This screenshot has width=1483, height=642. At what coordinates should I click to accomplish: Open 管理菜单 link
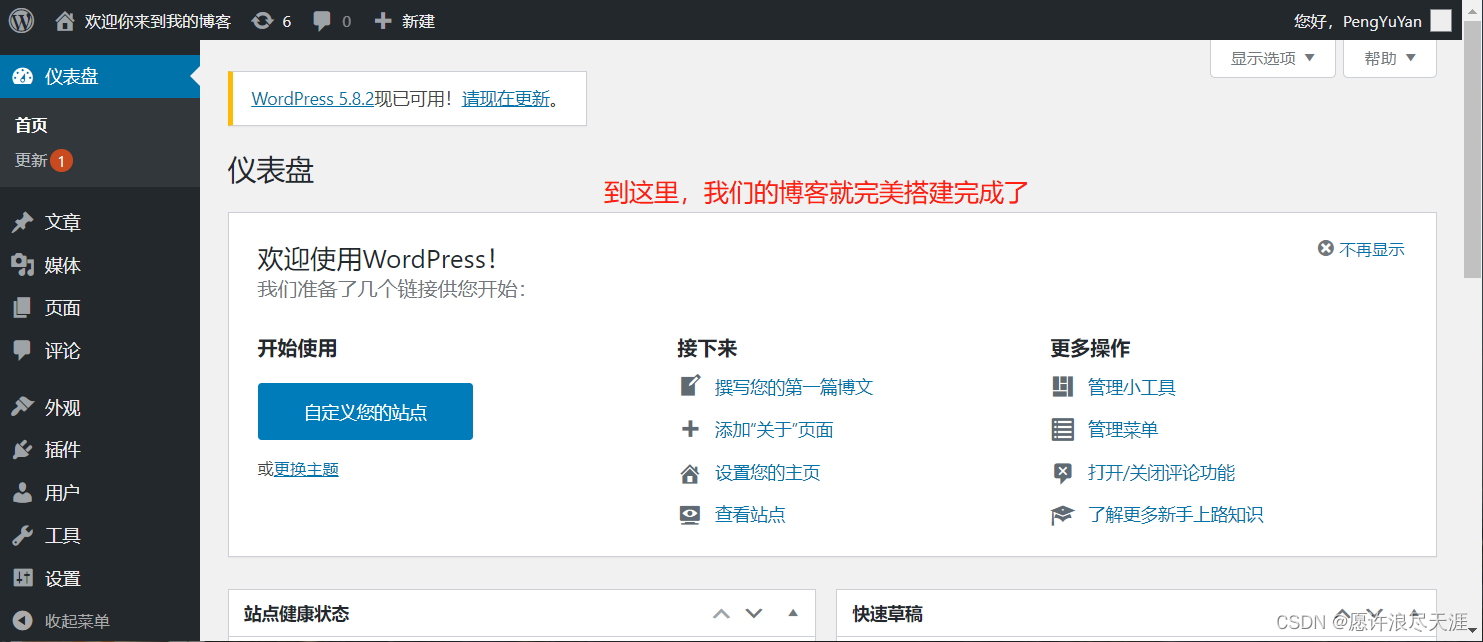tap(1123, 430)
